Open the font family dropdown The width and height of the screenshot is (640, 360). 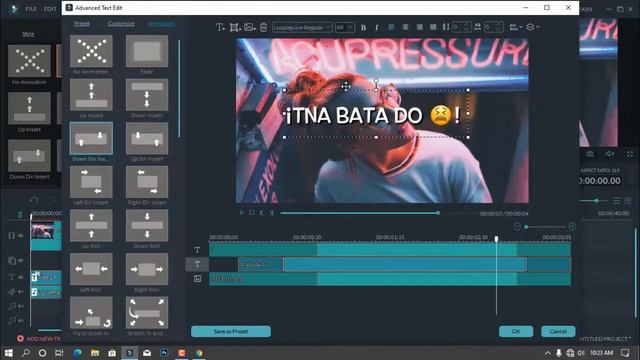pos(302,27)
